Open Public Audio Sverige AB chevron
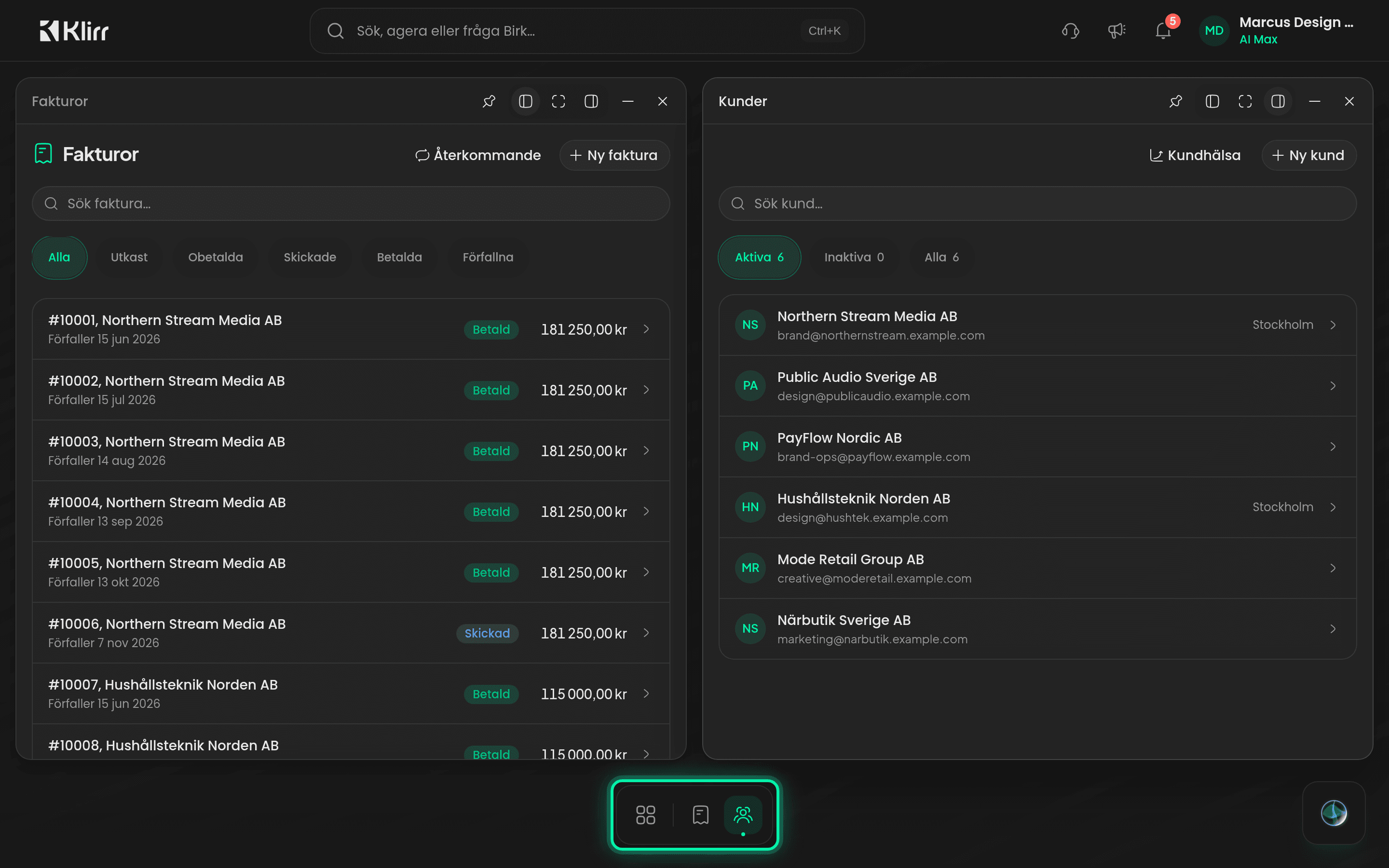Screen dimensions: 1389x868 (1333, 386)
